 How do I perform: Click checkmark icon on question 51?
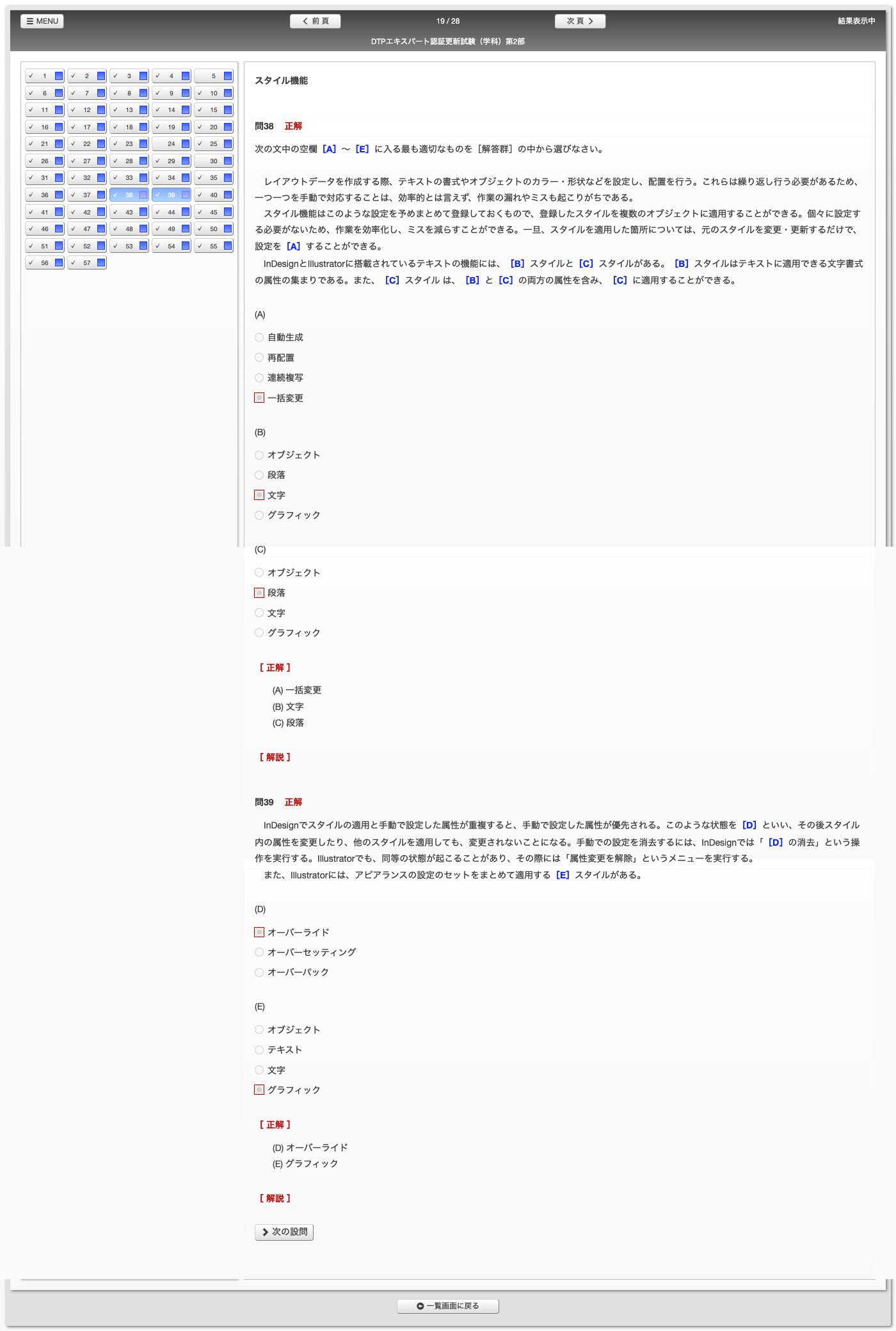(31, 246)
